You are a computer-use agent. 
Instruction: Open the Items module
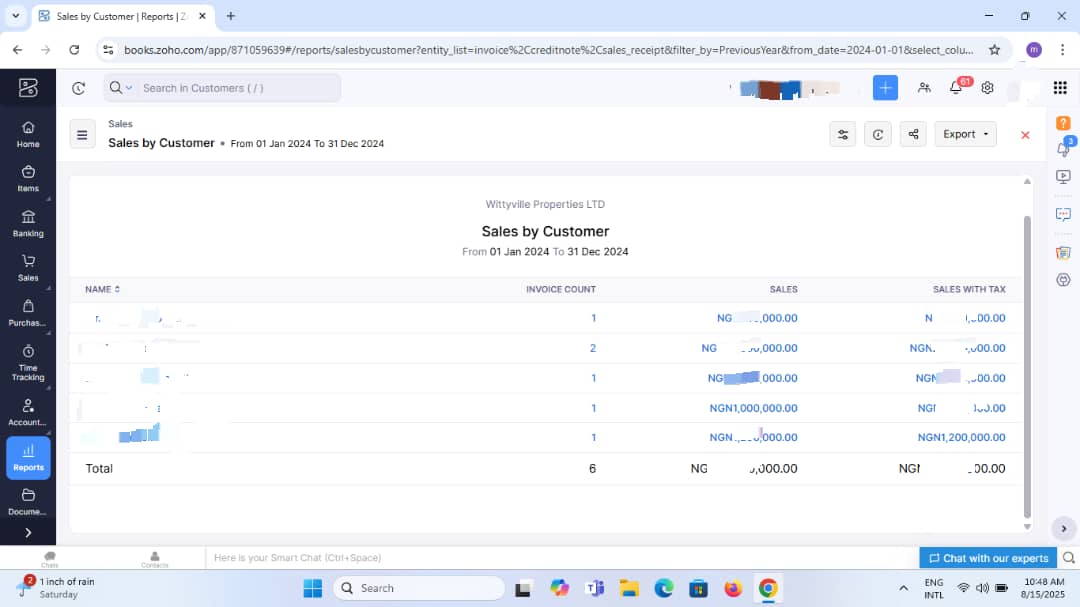pos(28,178)
